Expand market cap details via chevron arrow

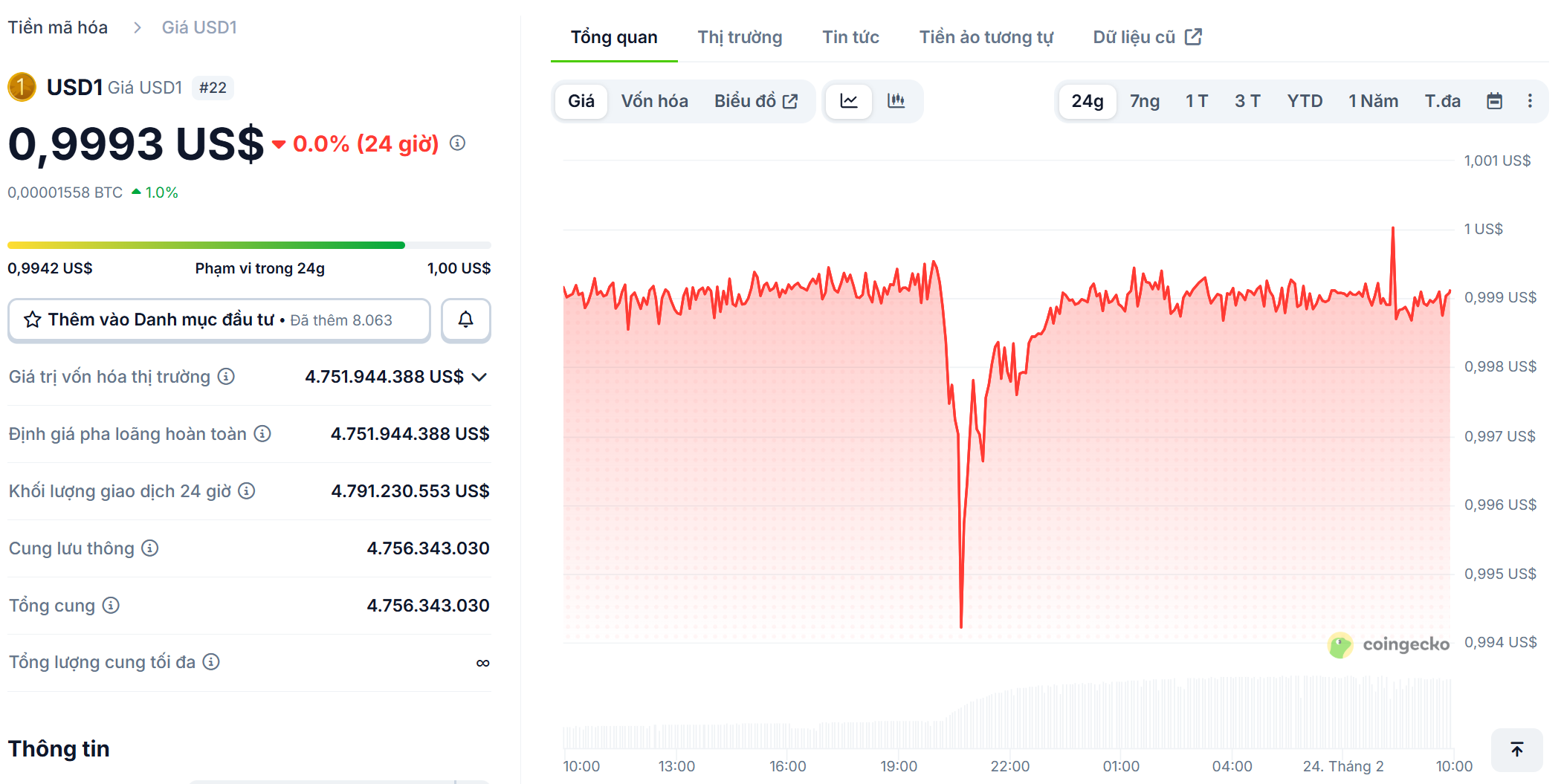click(x=480, y=377)
